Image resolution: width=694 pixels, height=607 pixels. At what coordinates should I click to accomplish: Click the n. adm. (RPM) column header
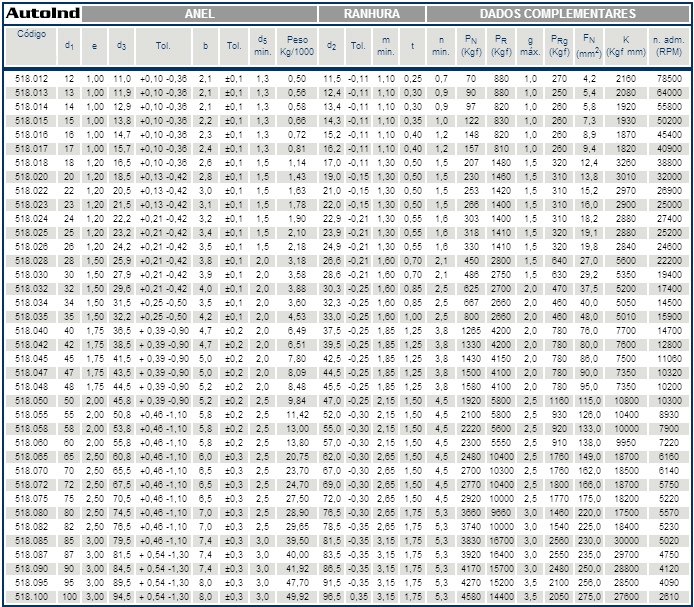tap(667, 45)
